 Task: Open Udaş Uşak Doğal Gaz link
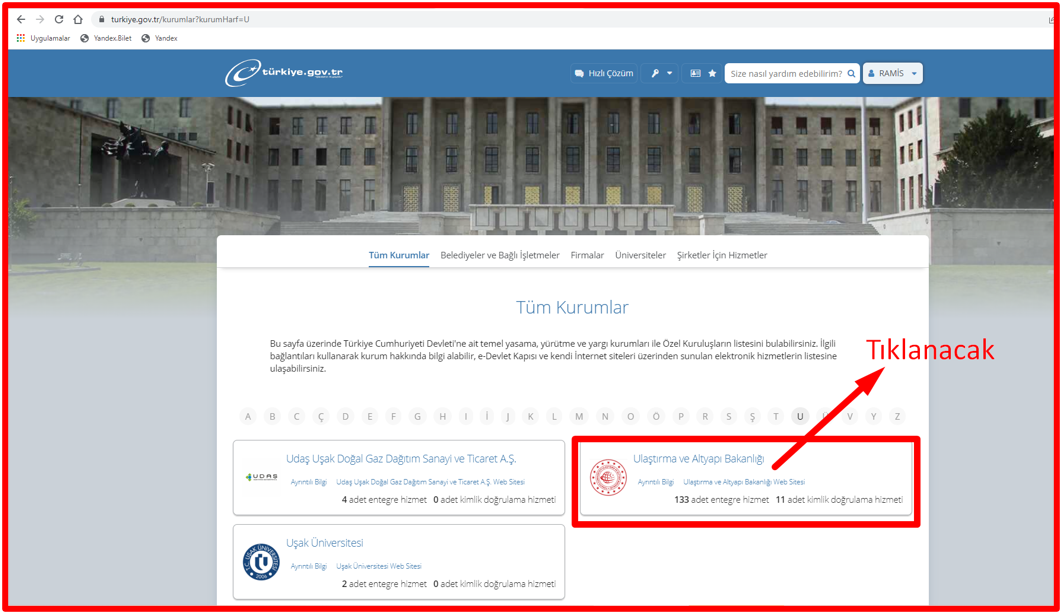(x=401, y=458)
